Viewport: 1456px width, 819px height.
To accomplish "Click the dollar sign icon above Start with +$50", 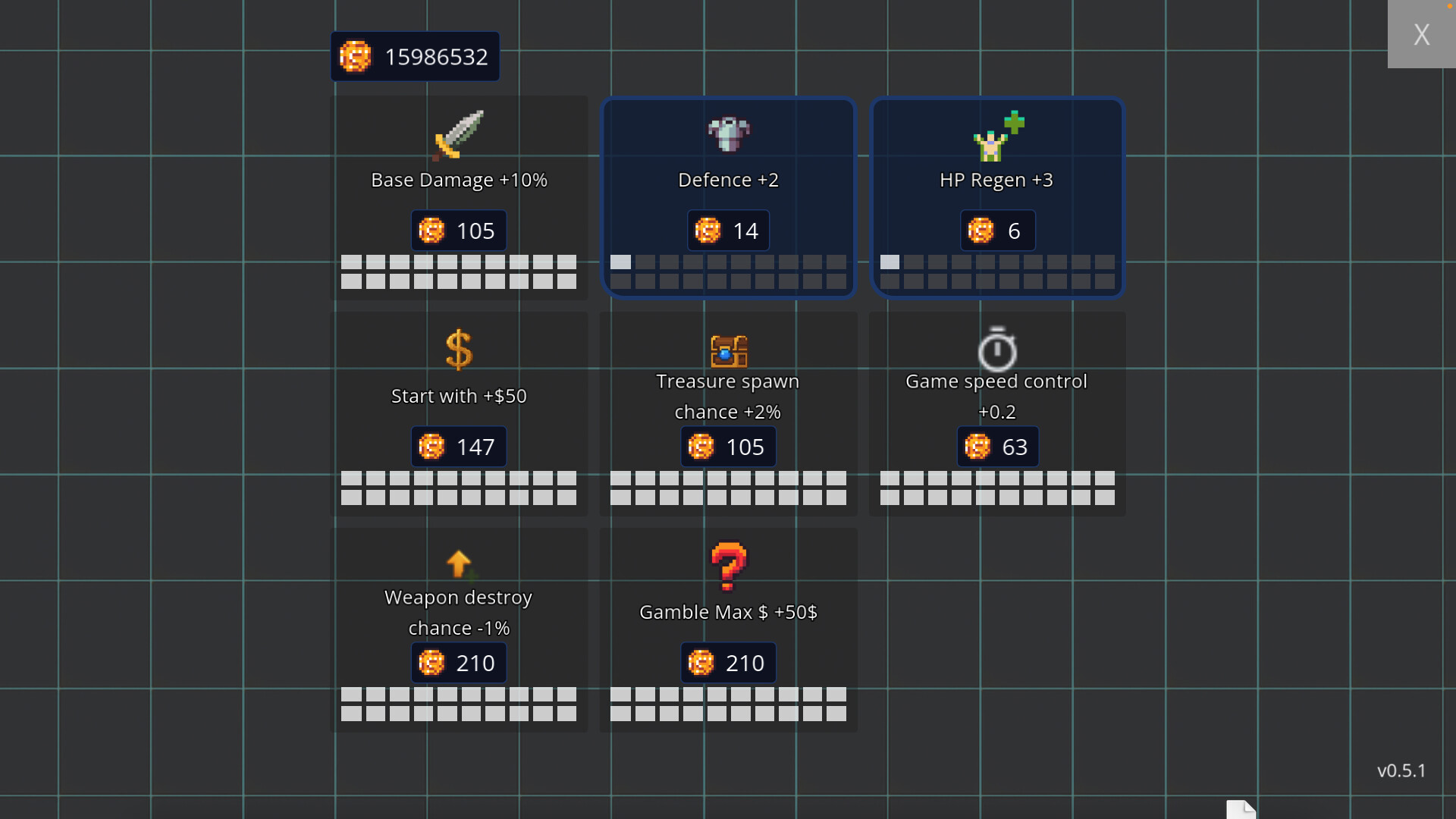I will [459, 349].
